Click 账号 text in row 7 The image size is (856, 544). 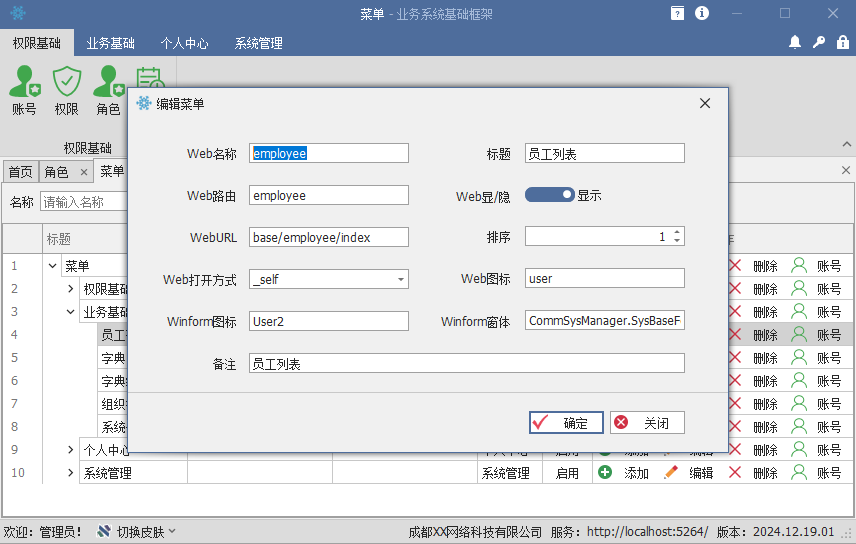829,404
